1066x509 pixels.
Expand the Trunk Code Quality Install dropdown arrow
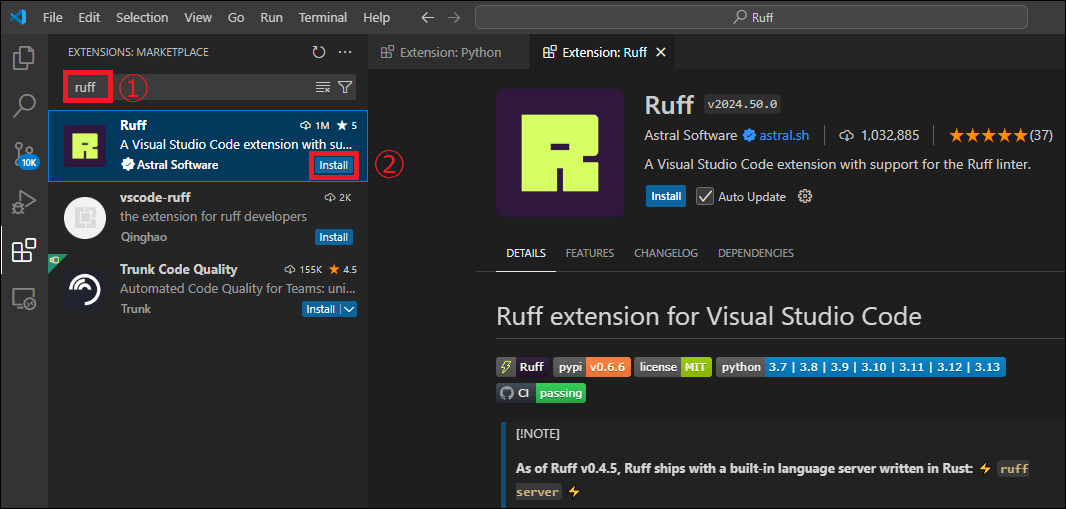pos(349,309)
